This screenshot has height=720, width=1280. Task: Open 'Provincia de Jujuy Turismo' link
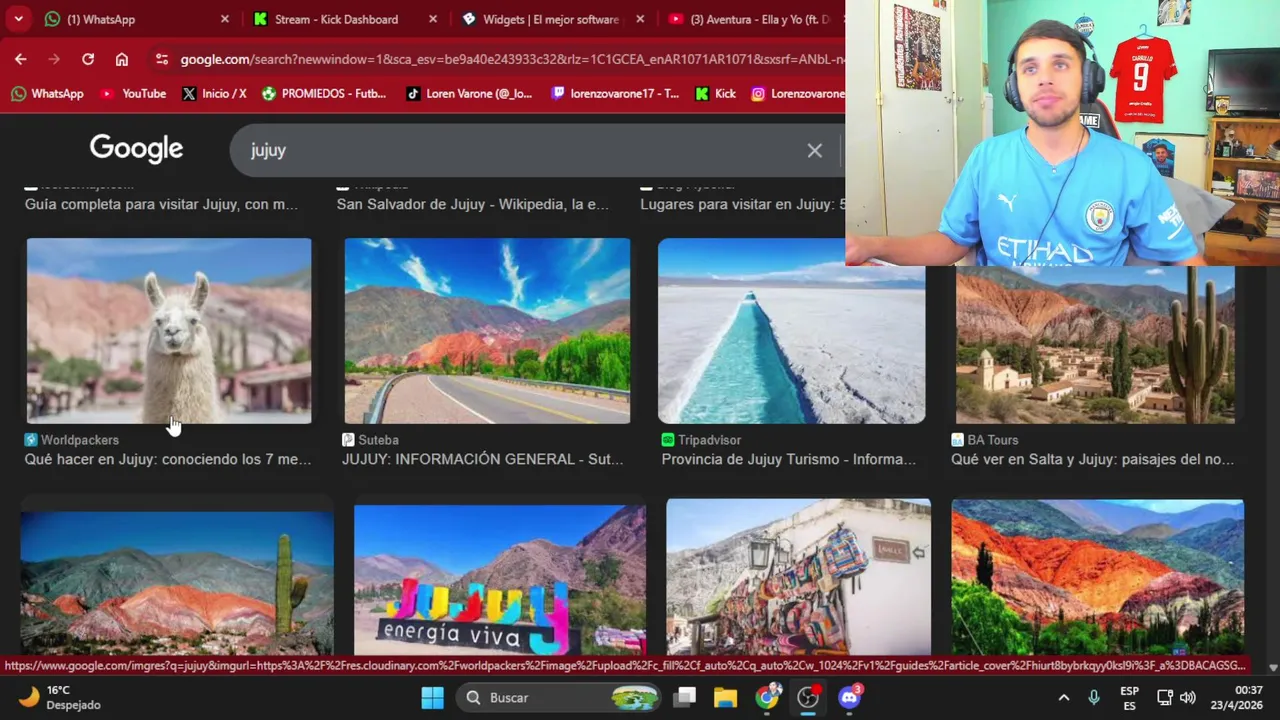(788, 459)
